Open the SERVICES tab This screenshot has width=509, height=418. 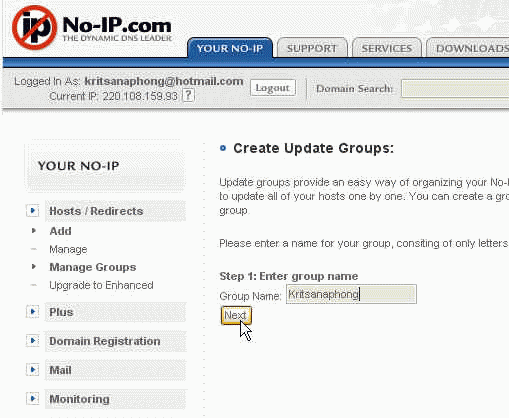point(387,48)
